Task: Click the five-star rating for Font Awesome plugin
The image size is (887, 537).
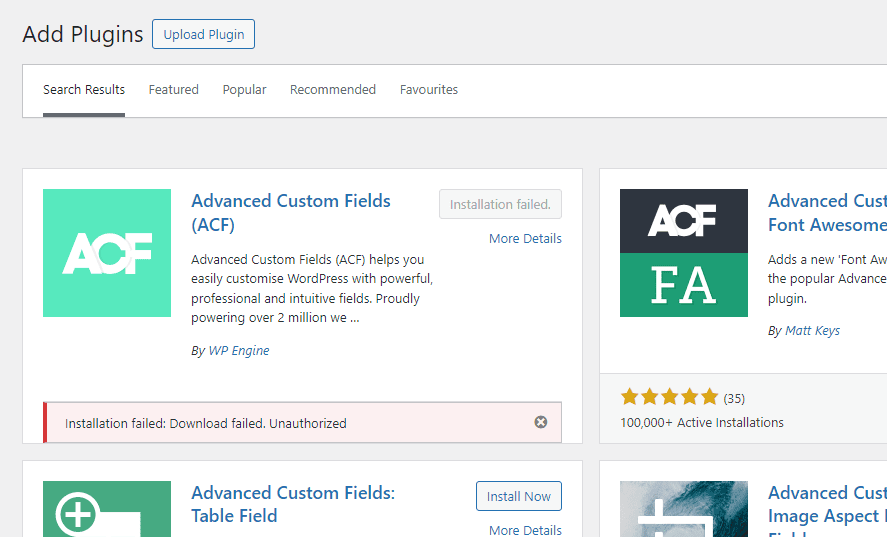Action: pos(669,397)
